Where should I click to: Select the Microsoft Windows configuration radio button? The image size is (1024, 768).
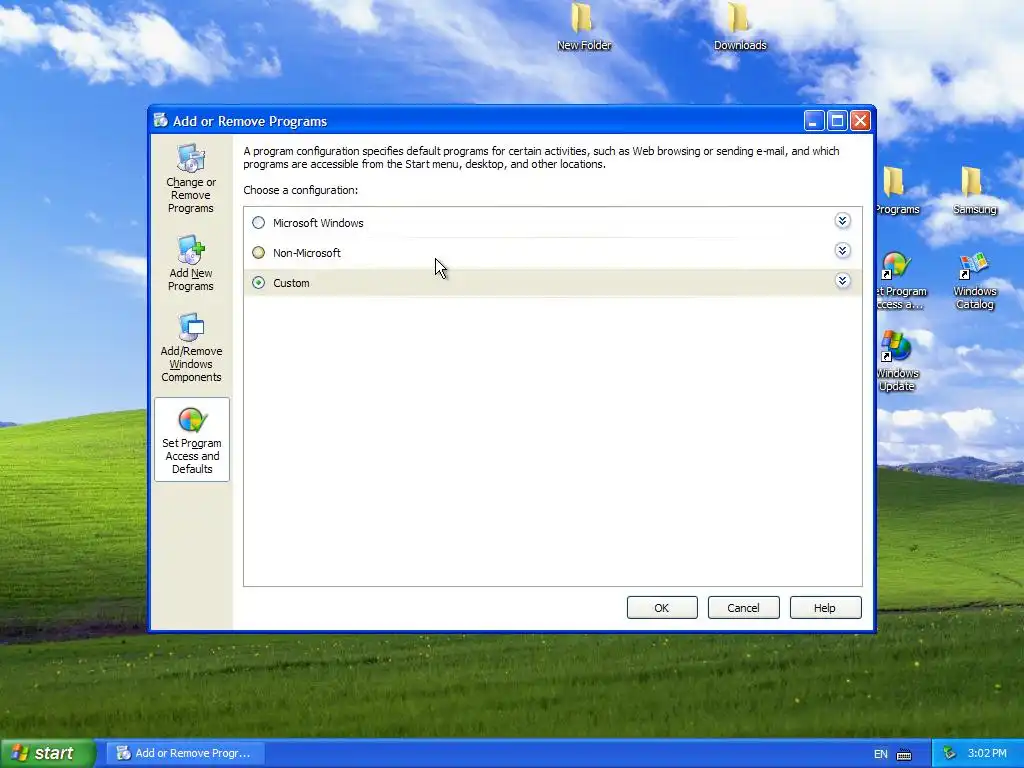pyautogui.click(x=259, y=223)
